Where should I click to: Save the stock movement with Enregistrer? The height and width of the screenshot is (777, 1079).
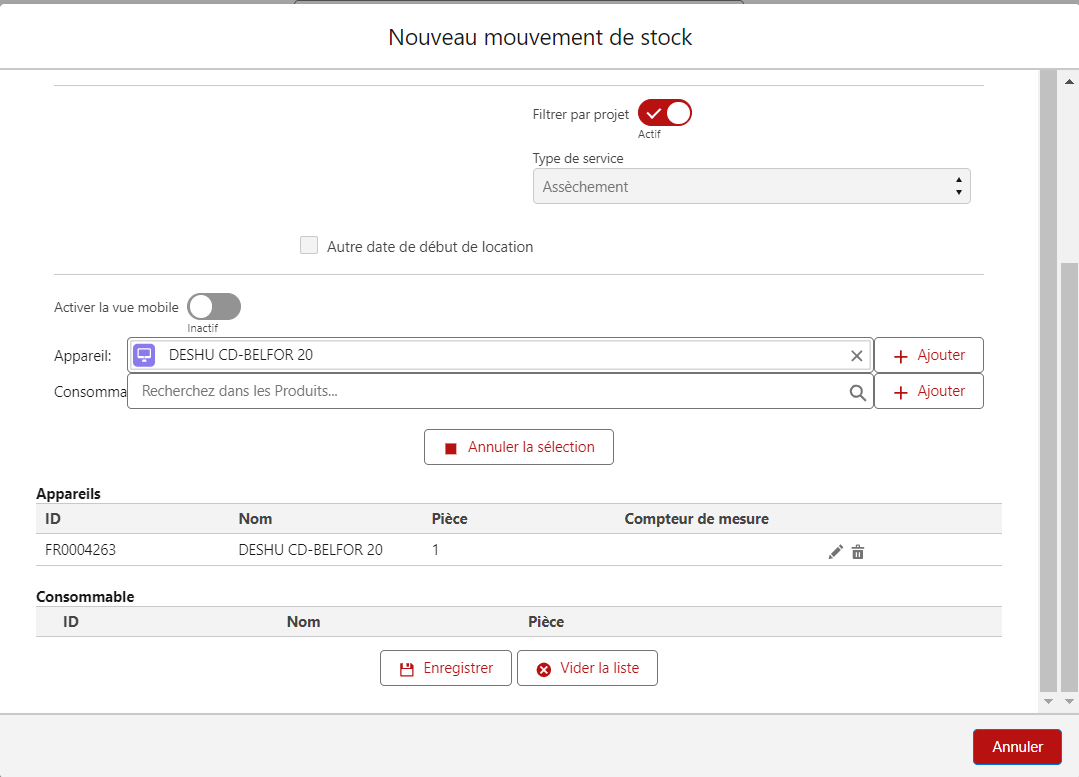click(x=446, y=668)
